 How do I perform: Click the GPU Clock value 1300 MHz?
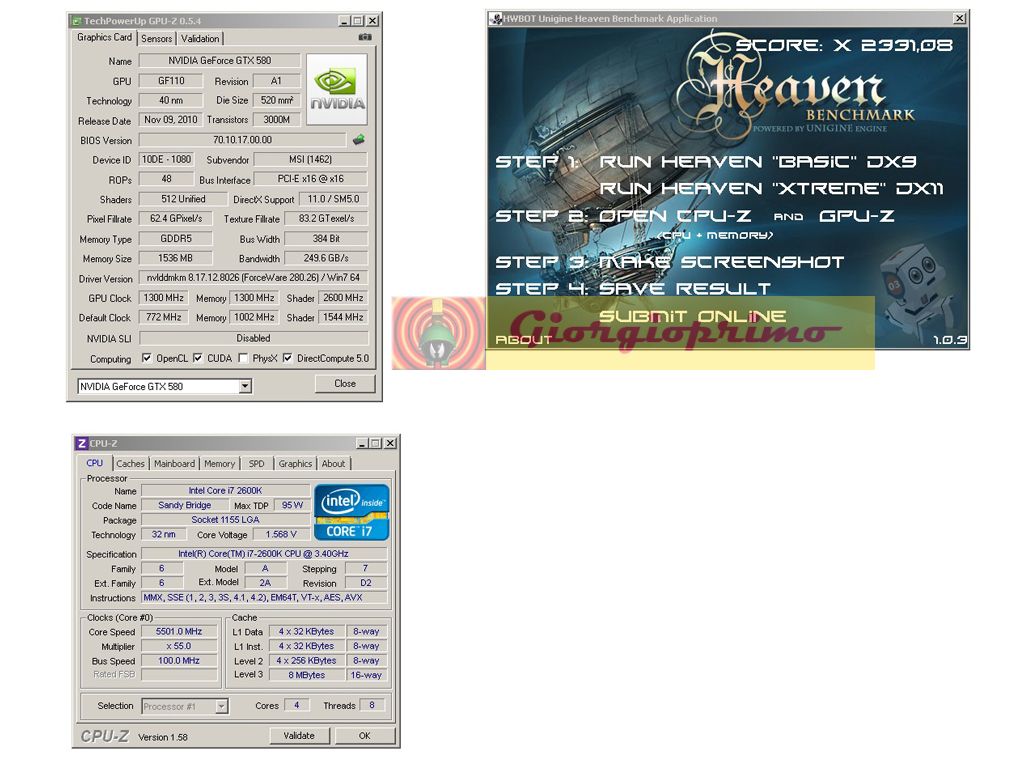pos(163,298)
